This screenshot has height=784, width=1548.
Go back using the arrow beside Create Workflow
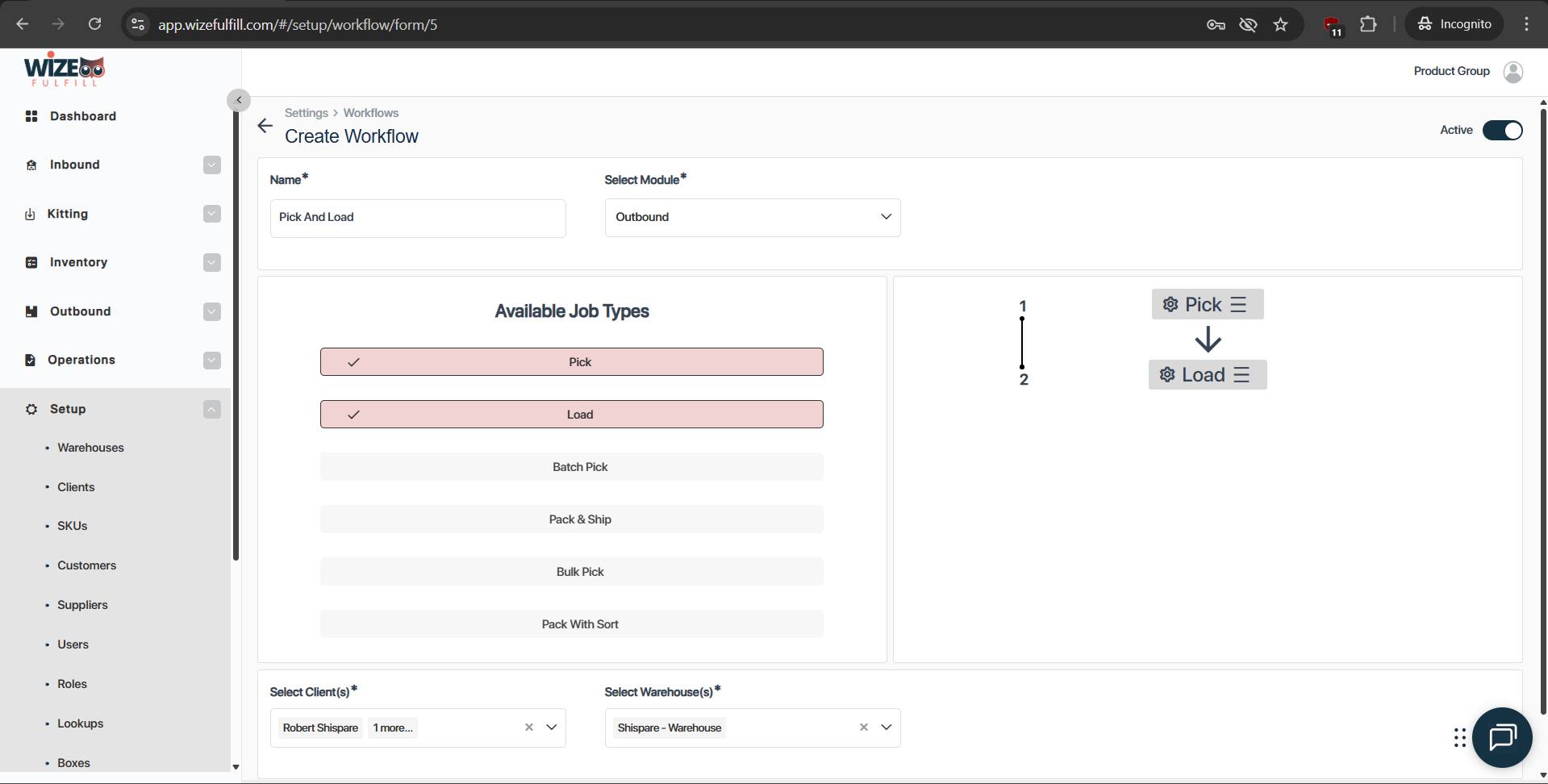[265, 125]
